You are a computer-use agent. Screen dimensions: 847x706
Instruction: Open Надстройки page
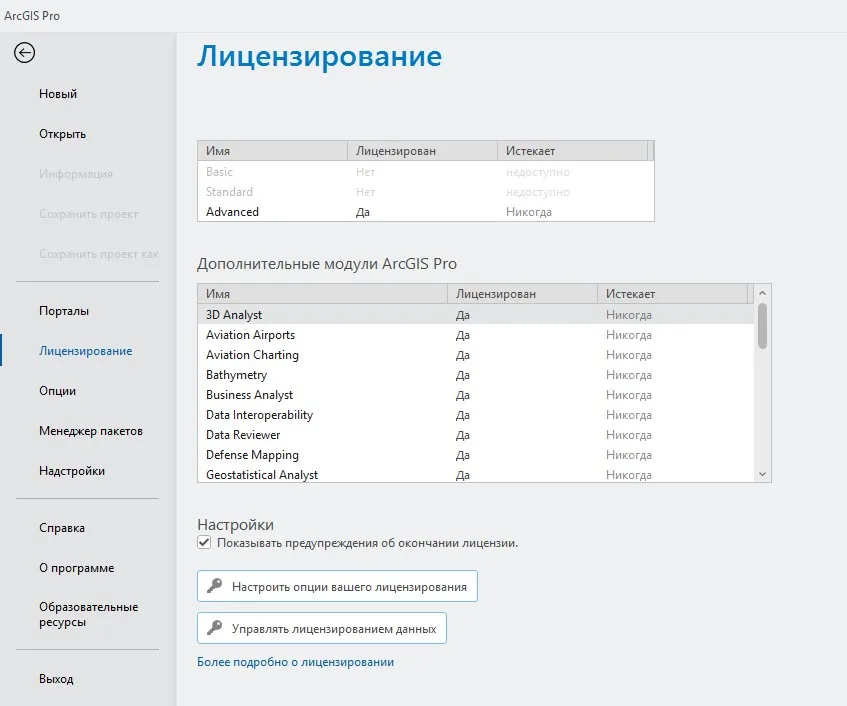(72, 471)
